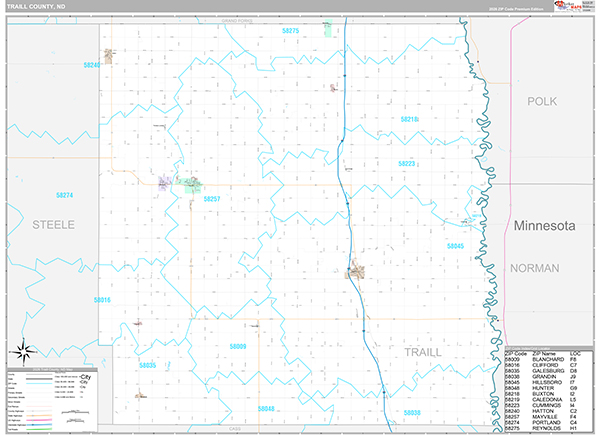Viewport: 600px width, 435px height.
Task: Click the Hillsboro city footprint on Interstate
Action: 356,270
